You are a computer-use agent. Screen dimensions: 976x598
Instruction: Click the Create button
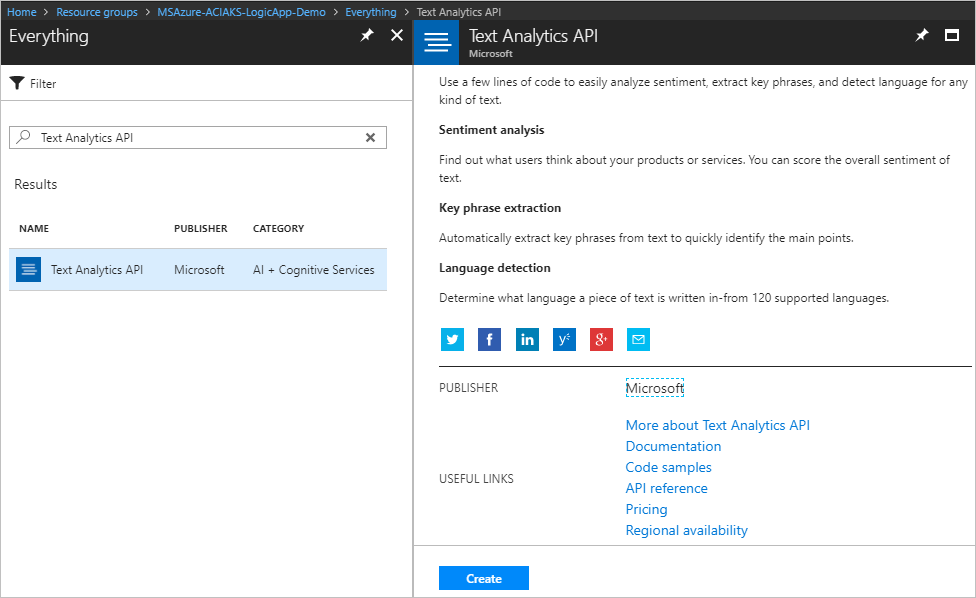point(484,578)
